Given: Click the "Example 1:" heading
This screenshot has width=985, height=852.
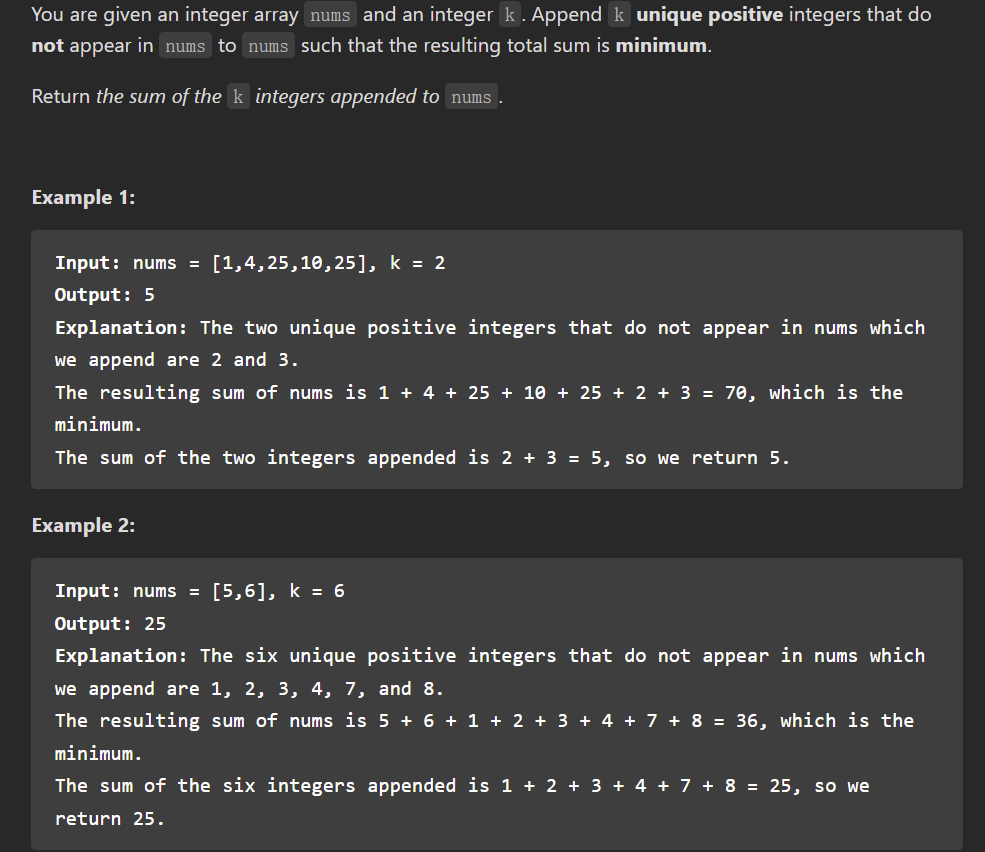Looking at the screenshot, I should 84,197.
